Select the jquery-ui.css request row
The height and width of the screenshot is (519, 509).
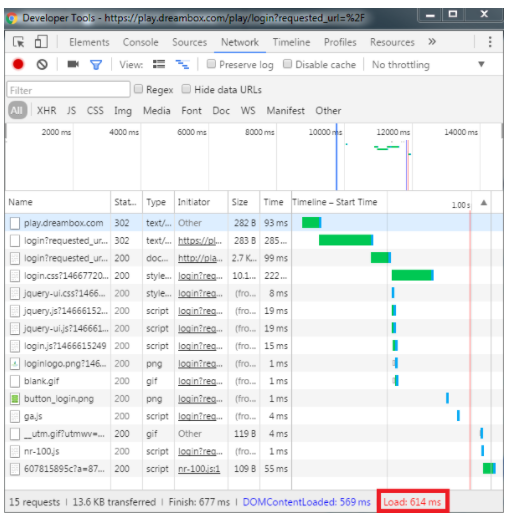pos(254,293)
